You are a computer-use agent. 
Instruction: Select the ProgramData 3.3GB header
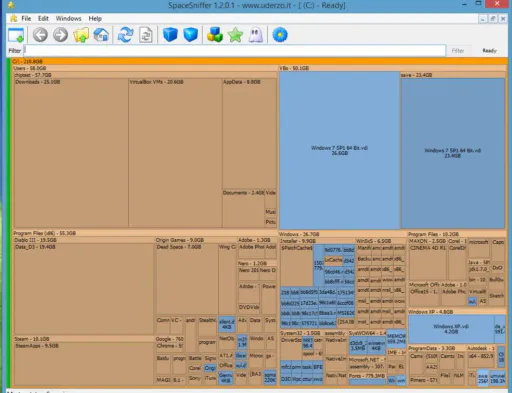point(436,348)
